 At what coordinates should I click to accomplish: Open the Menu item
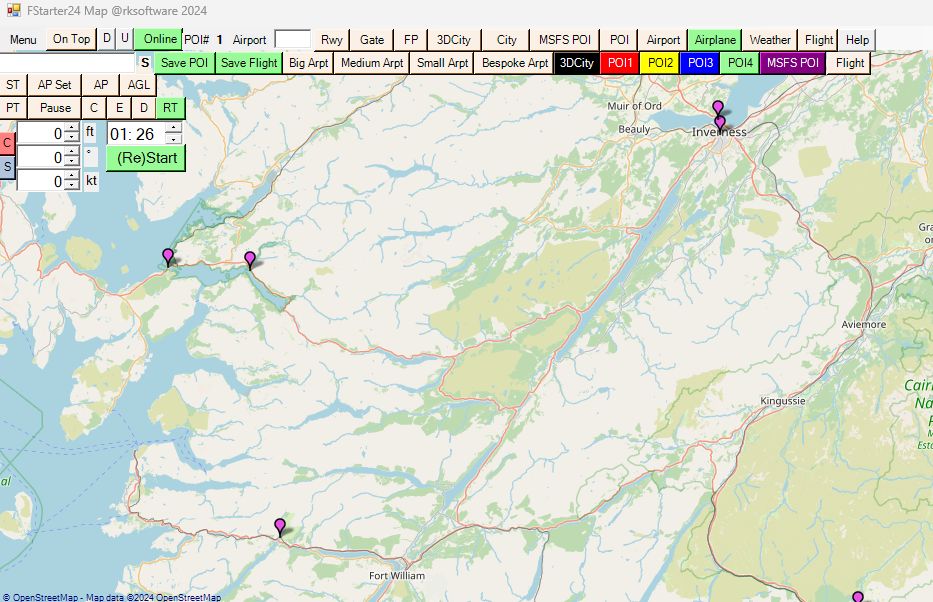(23, 40)
